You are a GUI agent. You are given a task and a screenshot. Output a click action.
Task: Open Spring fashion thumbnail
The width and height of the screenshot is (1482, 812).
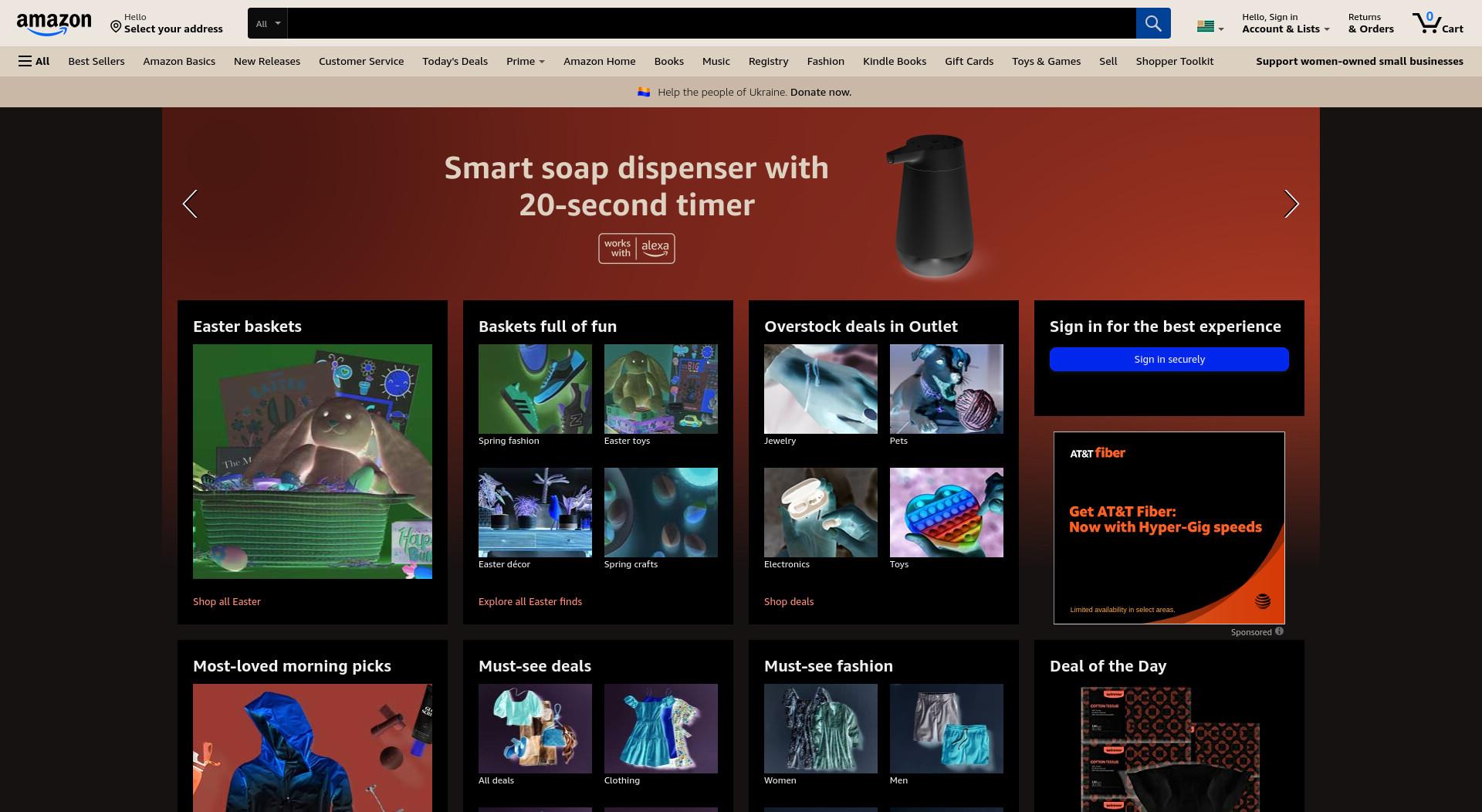[x=535, y=389]
